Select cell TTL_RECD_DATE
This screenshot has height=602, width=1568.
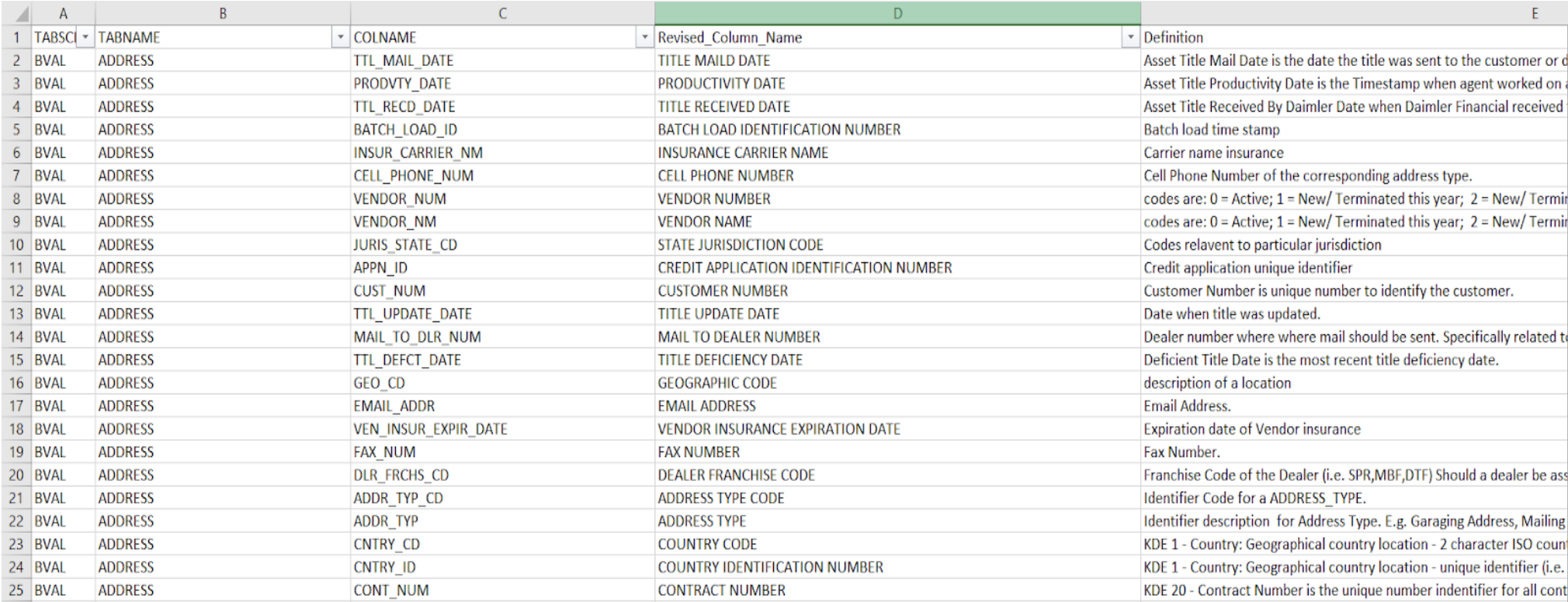502,106
